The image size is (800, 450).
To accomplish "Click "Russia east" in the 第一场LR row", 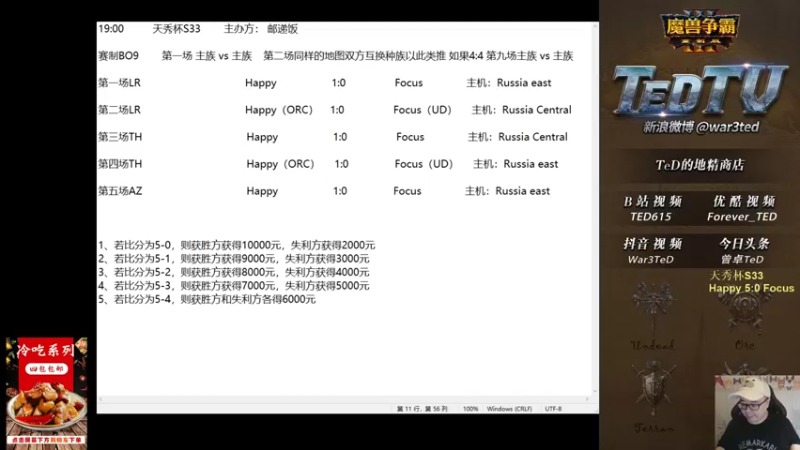I will 524,83.
